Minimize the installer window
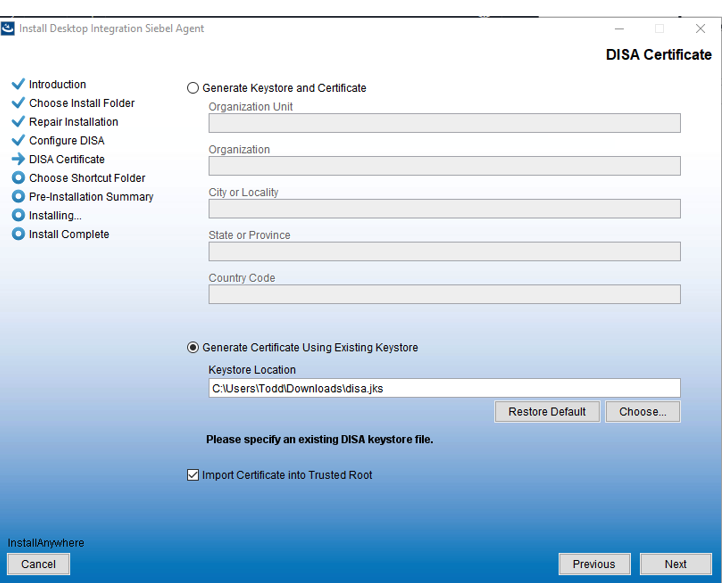This screenshot has height=583, width=723. coord(619,29)
